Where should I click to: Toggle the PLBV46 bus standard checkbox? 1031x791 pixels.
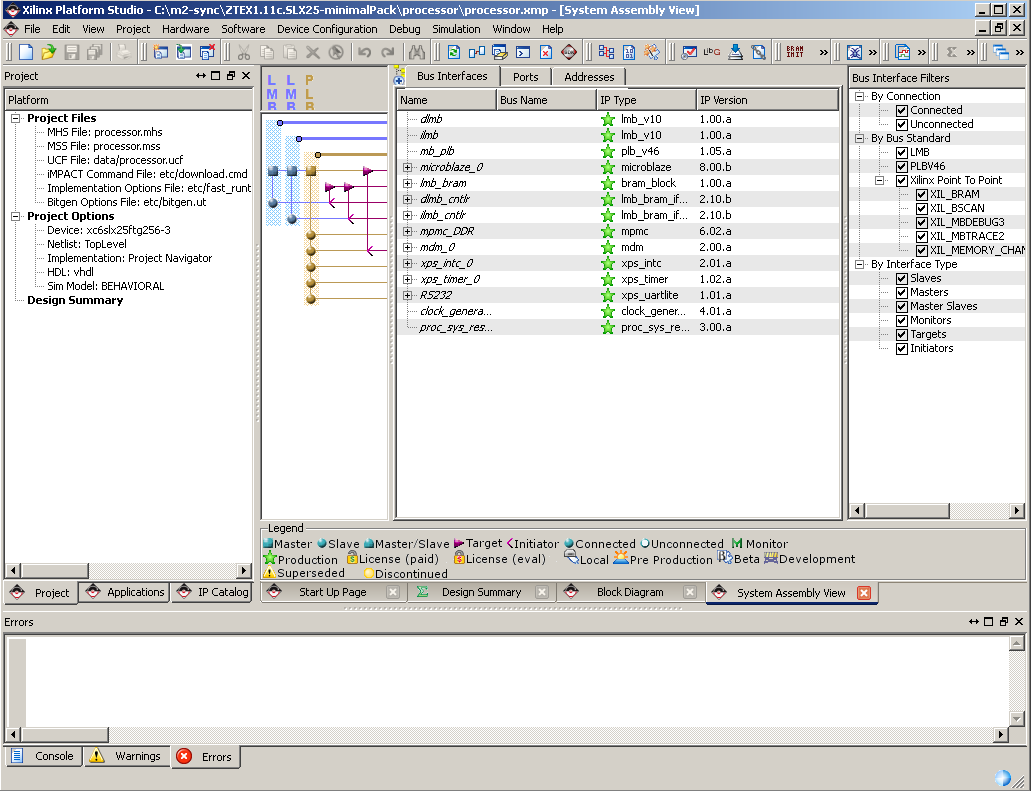901,167
